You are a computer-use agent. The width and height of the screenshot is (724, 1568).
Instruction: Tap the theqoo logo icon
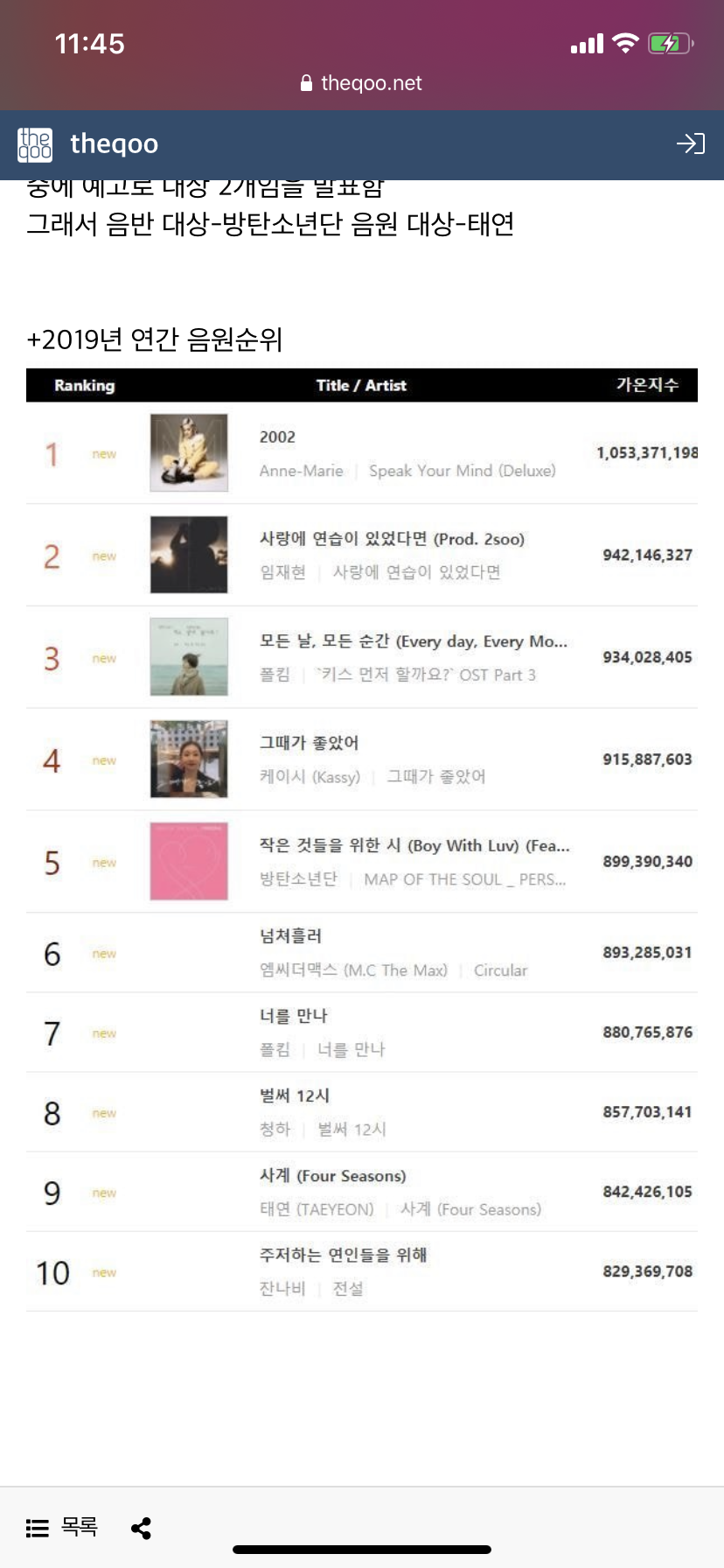tap(35, 144)
